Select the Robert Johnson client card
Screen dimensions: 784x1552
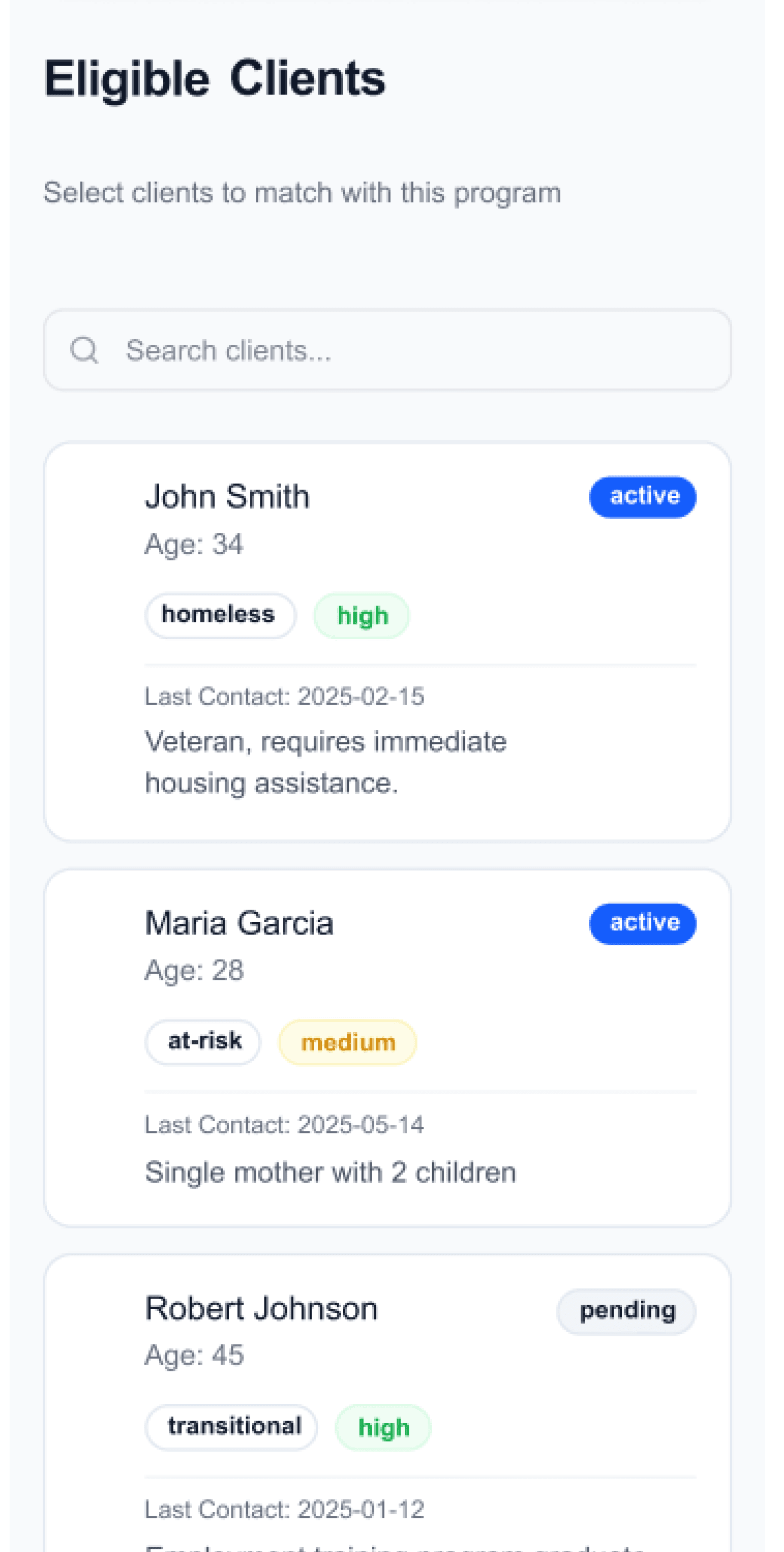point(387,1404)
